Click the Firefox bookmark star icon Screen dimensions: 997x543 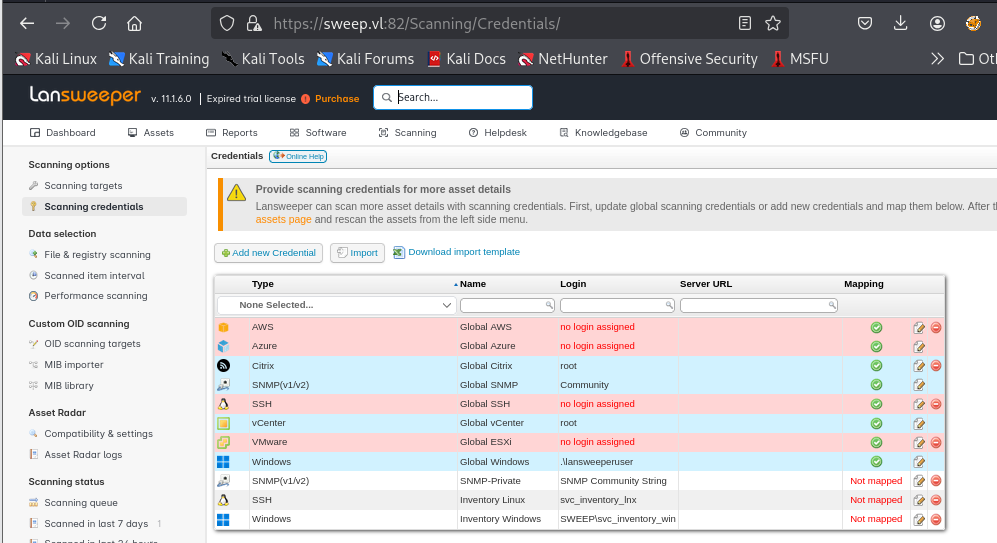772,23
